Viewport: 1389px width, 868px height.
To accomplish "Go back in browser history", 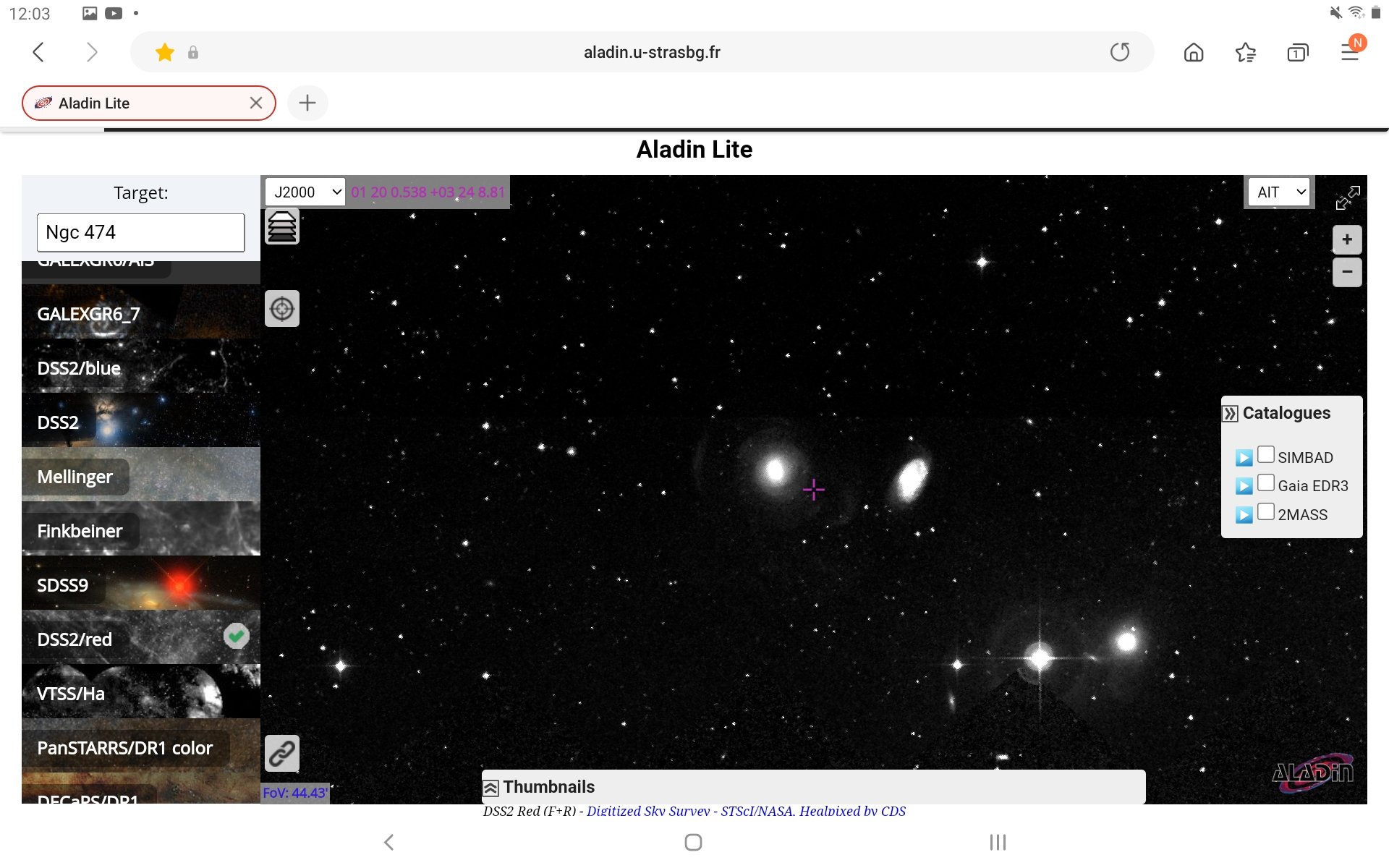I will [x=39, y=52].
